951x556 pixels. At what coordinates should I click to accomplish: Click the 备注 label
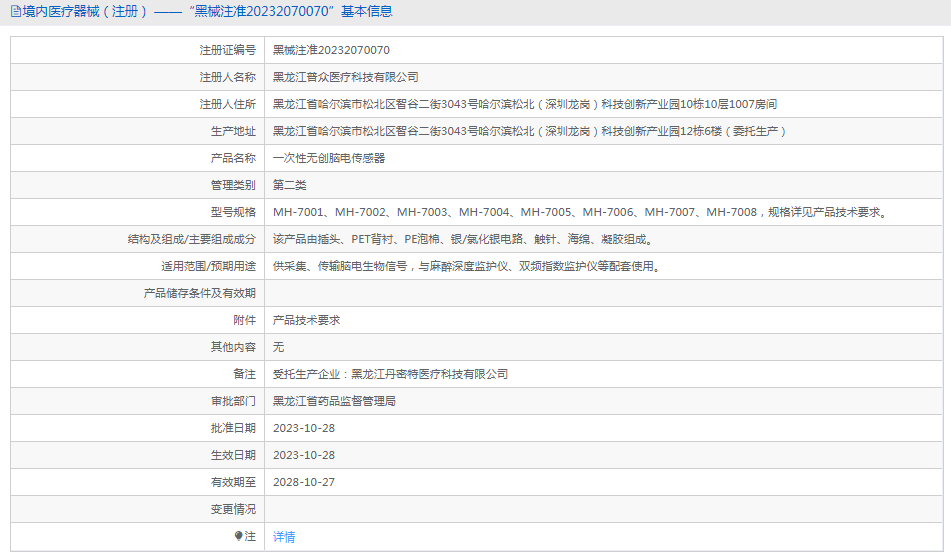(244, 374)
